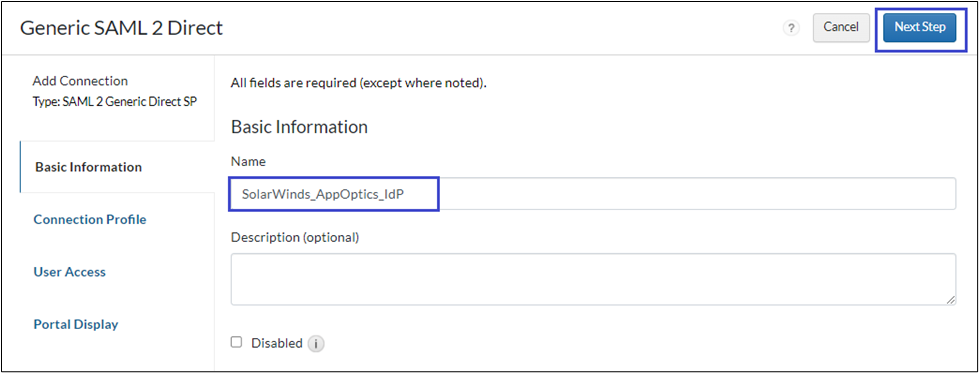Grab the Description textarea resize handle
This screenshot has height=373, width=979.
(950, 300)
